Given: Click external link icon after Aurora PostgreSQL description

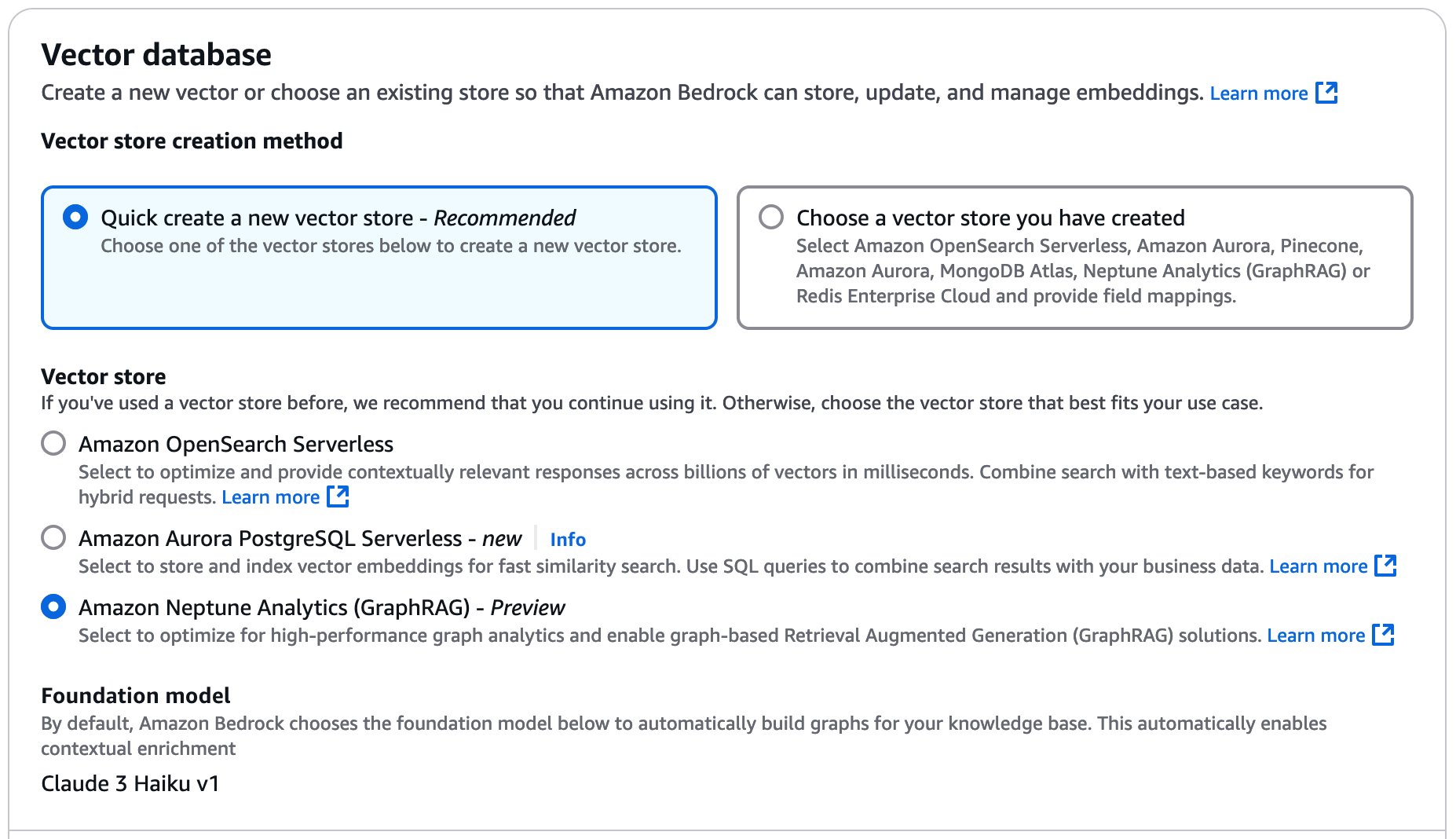Looking at the screenshot, I should click(x=1385, y=566).
